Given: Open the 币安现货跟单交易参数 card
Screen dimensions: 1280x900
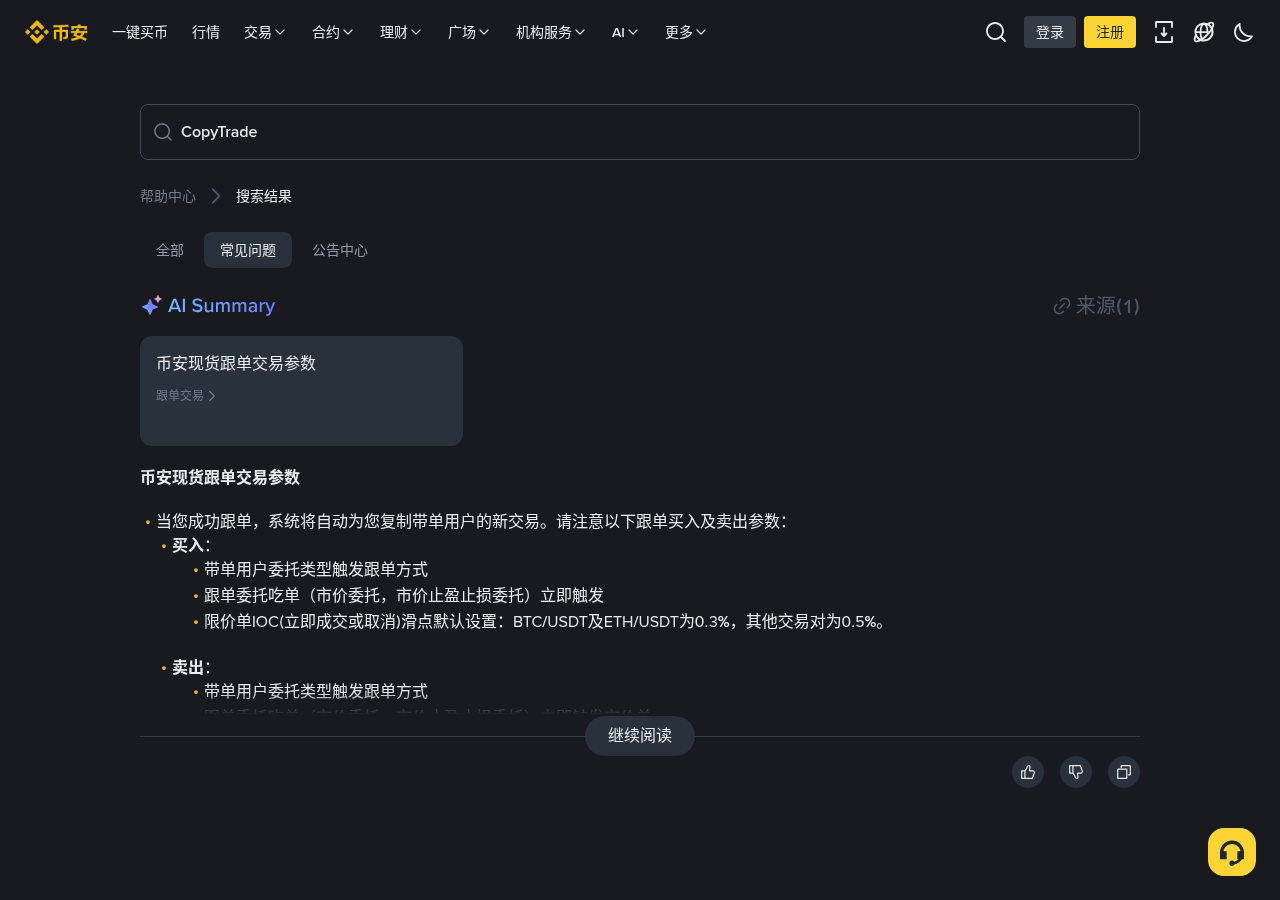Looking at the screenshot, I should click(301, 391).
